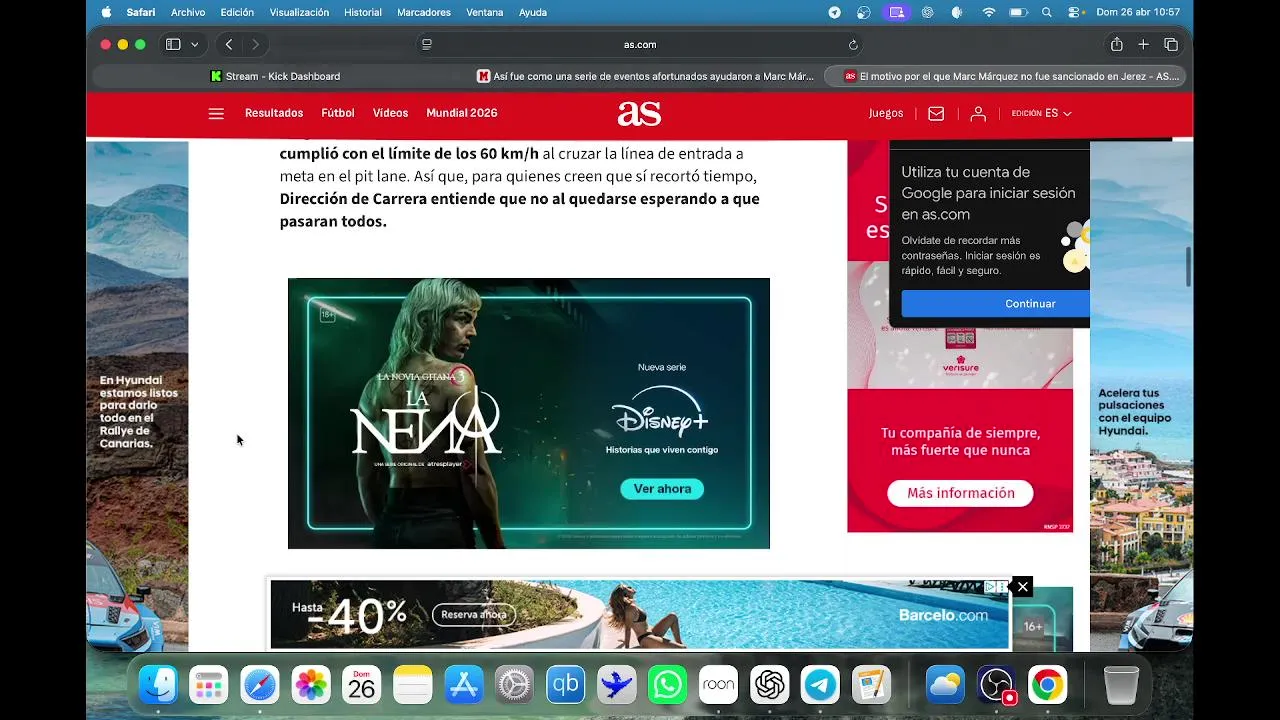Image resolution: width=1280 pixels, height=720 pixels.
Task: Click the date and time in menu bar
Action: (1138, 12)
